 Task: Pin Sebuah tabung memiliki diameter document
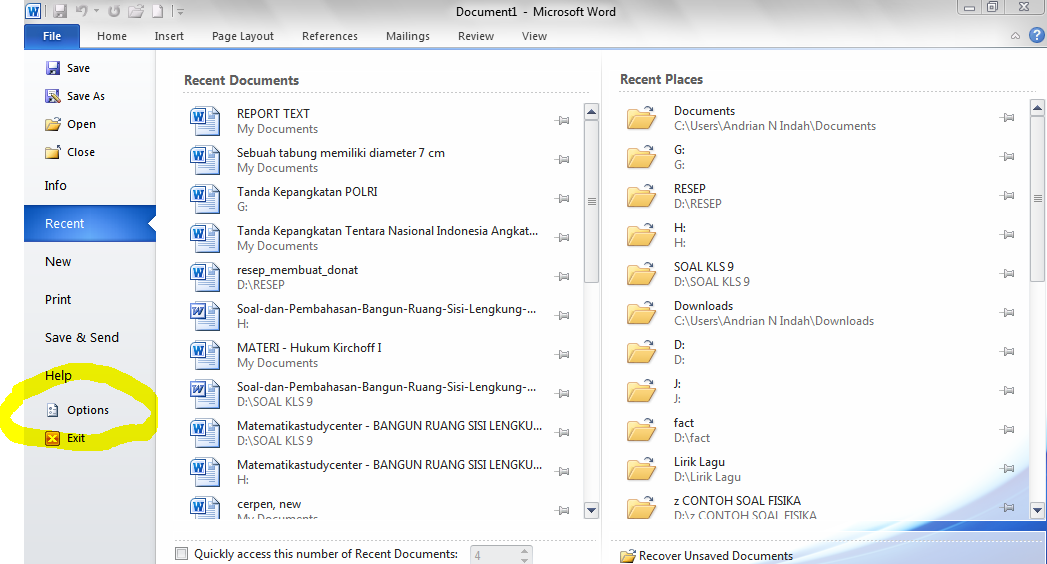(x=562, y=160)
